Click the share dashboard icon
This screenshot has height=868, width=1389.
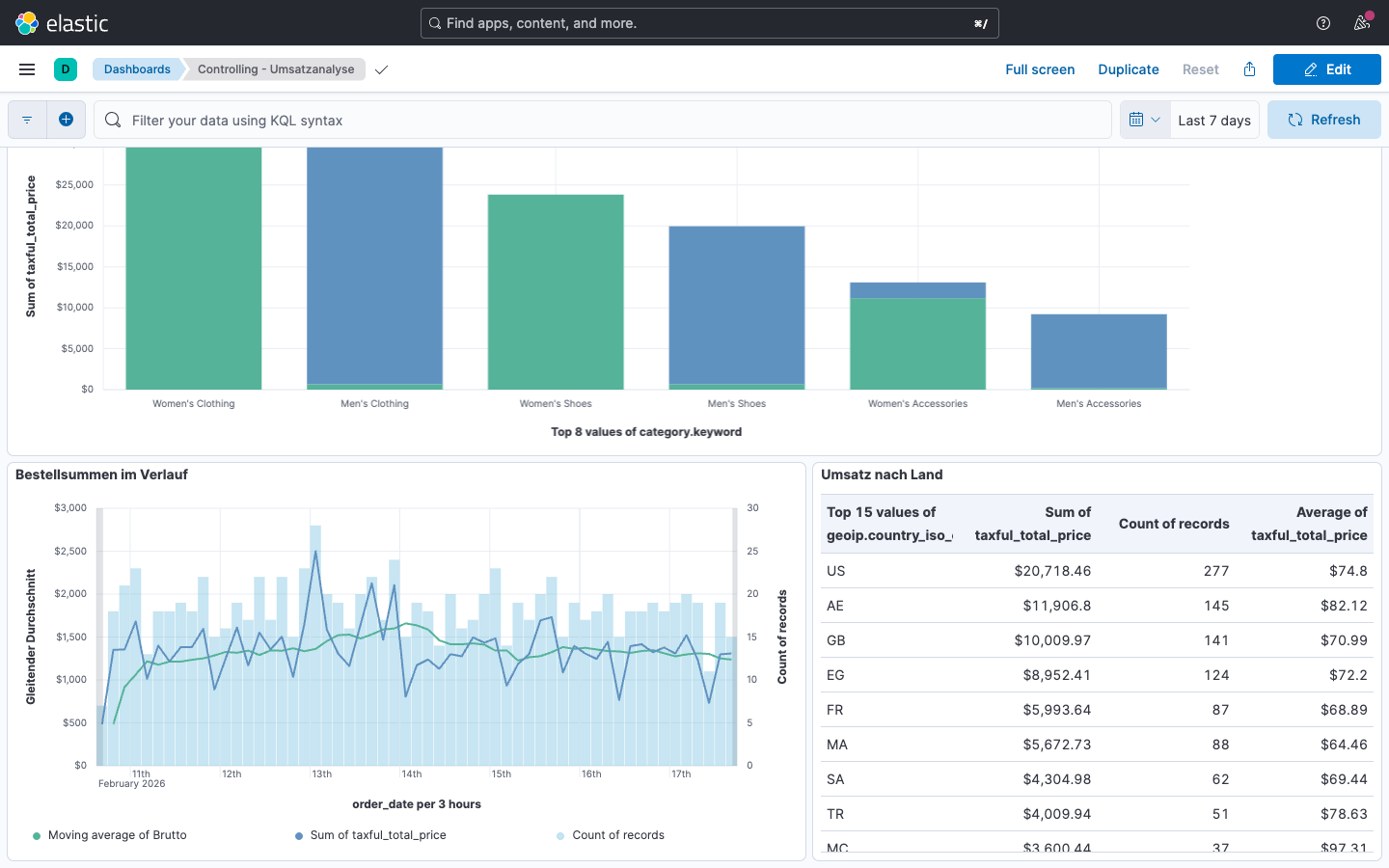click(x=1249, y=69)
